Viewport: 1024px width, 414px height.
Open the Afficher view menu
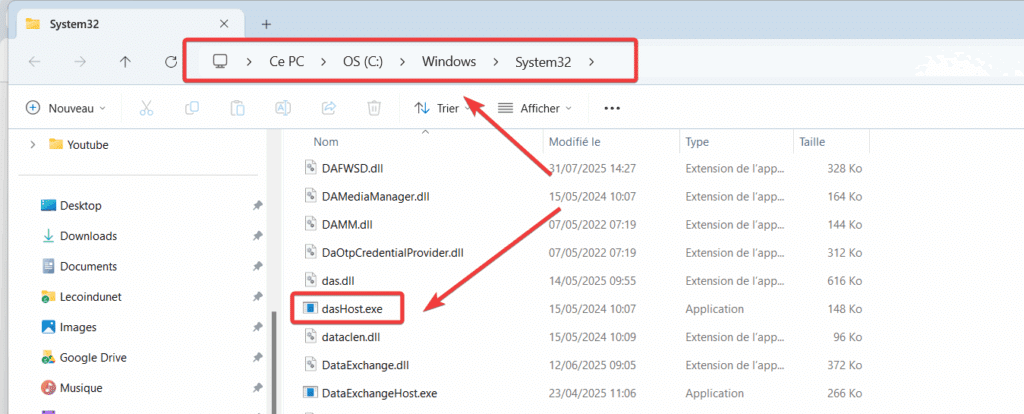click(535, 108)
